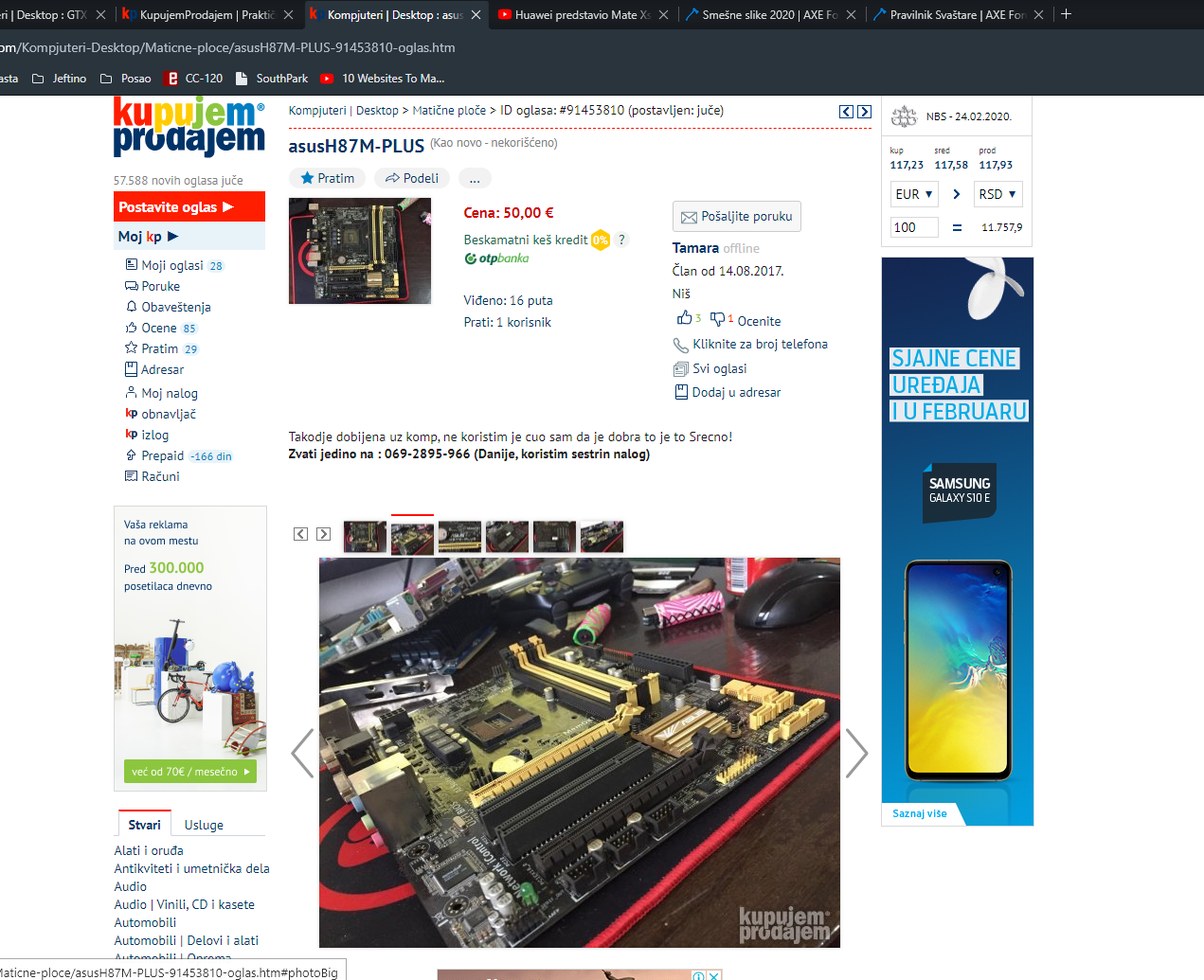The height and width of the screenshot is (980, 1204).
Task: Toggle Pratim to follow this ad
Action: (x=327, y=178)
